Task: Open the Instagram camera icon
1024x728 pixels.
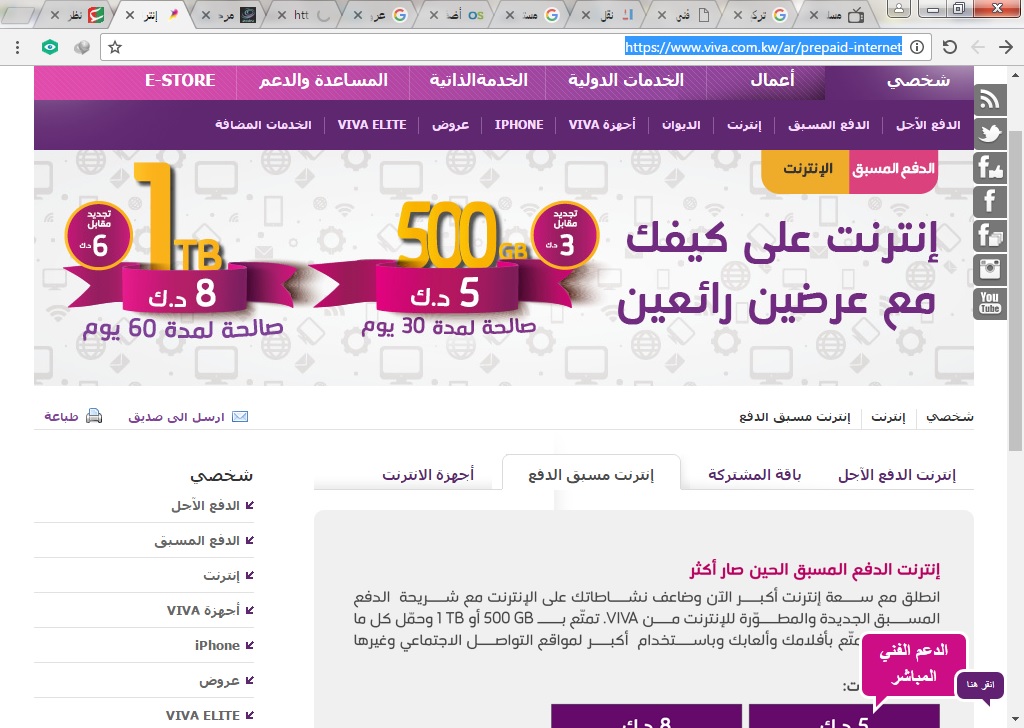Action: 990,269
